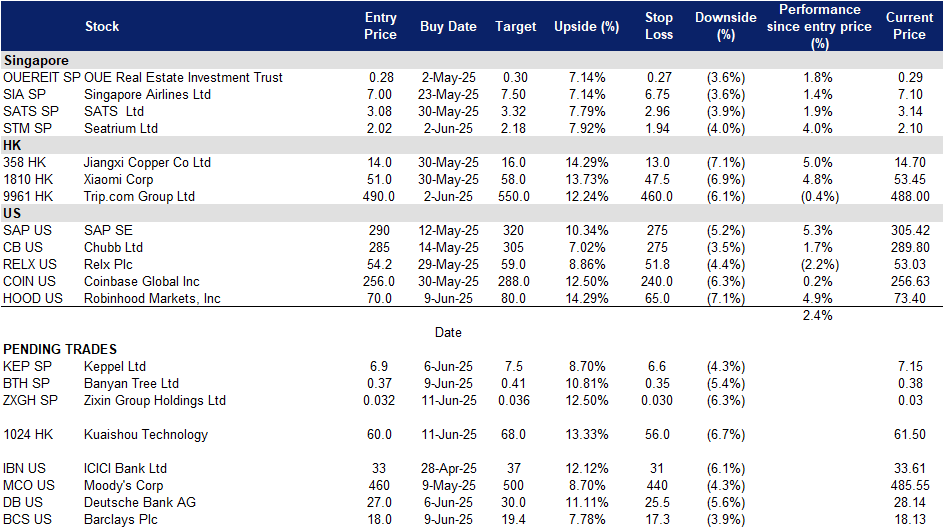The image size is (943, 528).
Task: Click the SATS SP ticker cell
Action: click(x=31, y=111)
